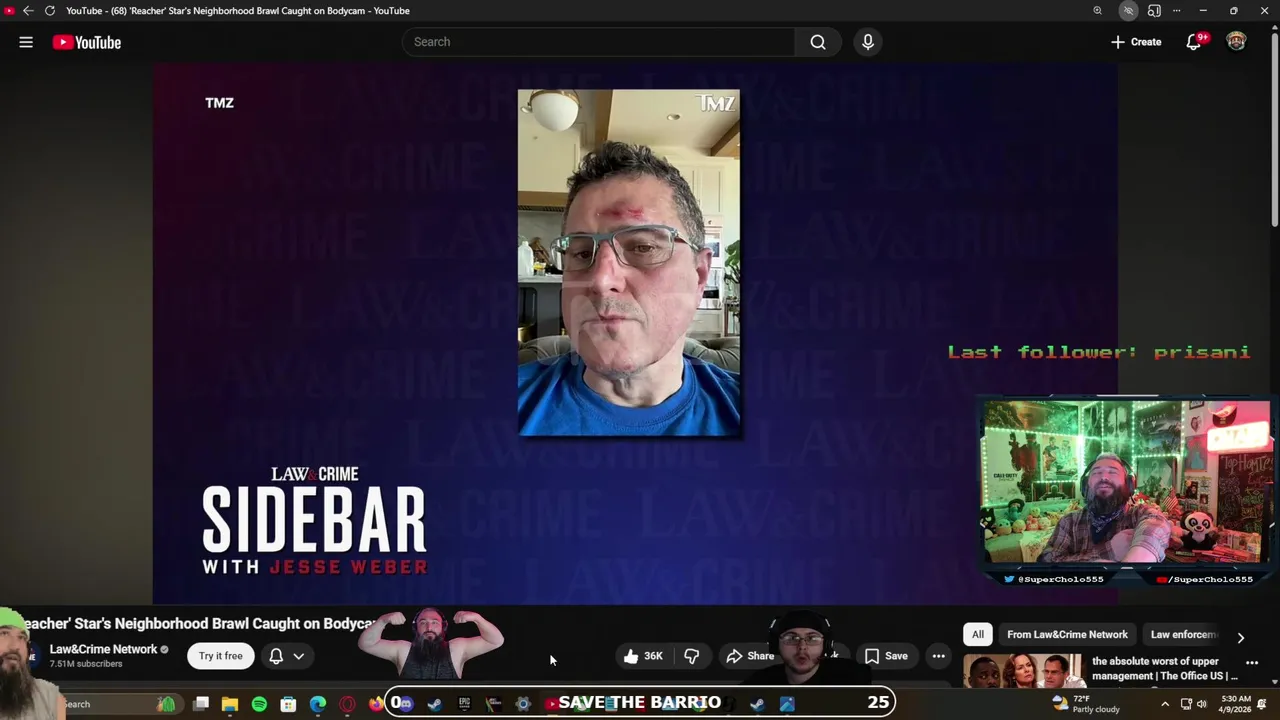The image size is (1280, 720).
Task: Reload the page with the refresh icon
Action: [x=49, y=11]
